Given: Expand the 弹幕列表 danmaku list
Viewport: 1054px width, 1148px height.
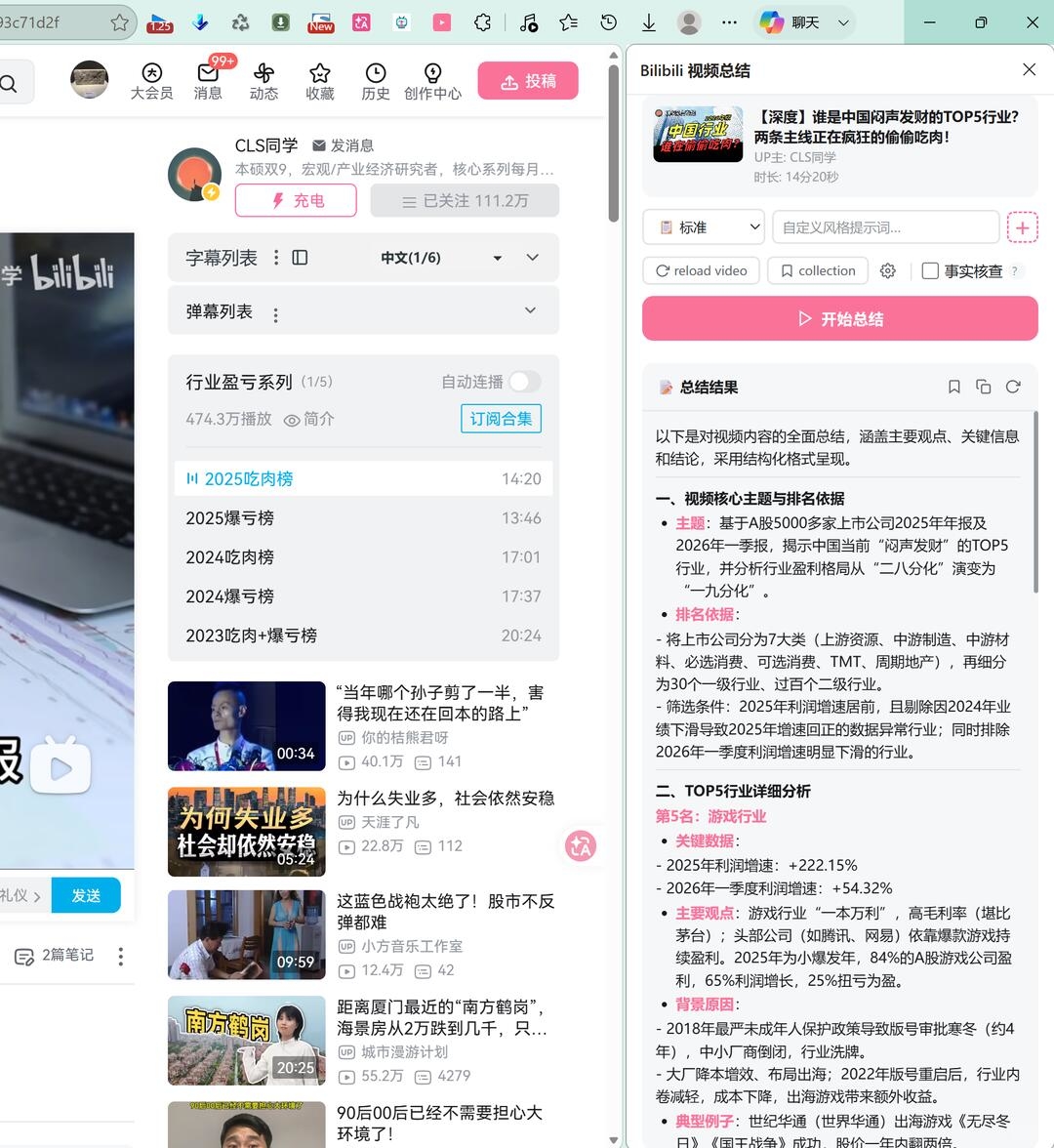Looking at the screenshot, I should [530, 310].
